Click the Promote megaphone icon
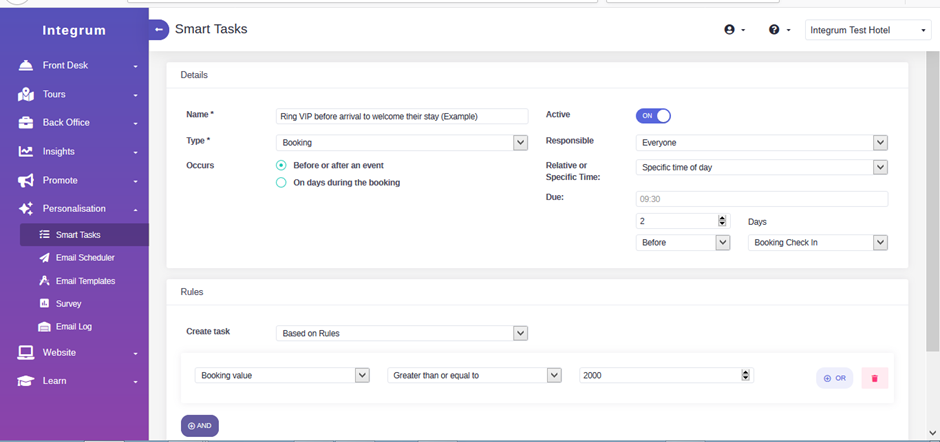The image size is (940, 442). click(x=26, y=181)
